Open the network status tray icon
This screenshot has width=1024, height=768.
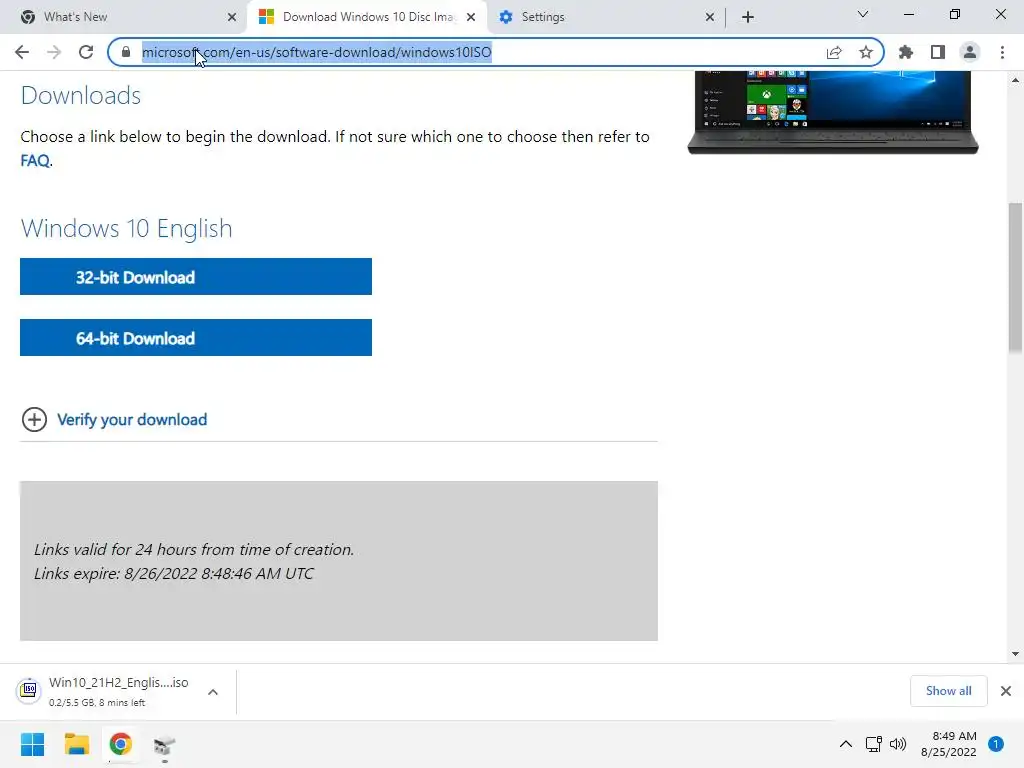873,744
